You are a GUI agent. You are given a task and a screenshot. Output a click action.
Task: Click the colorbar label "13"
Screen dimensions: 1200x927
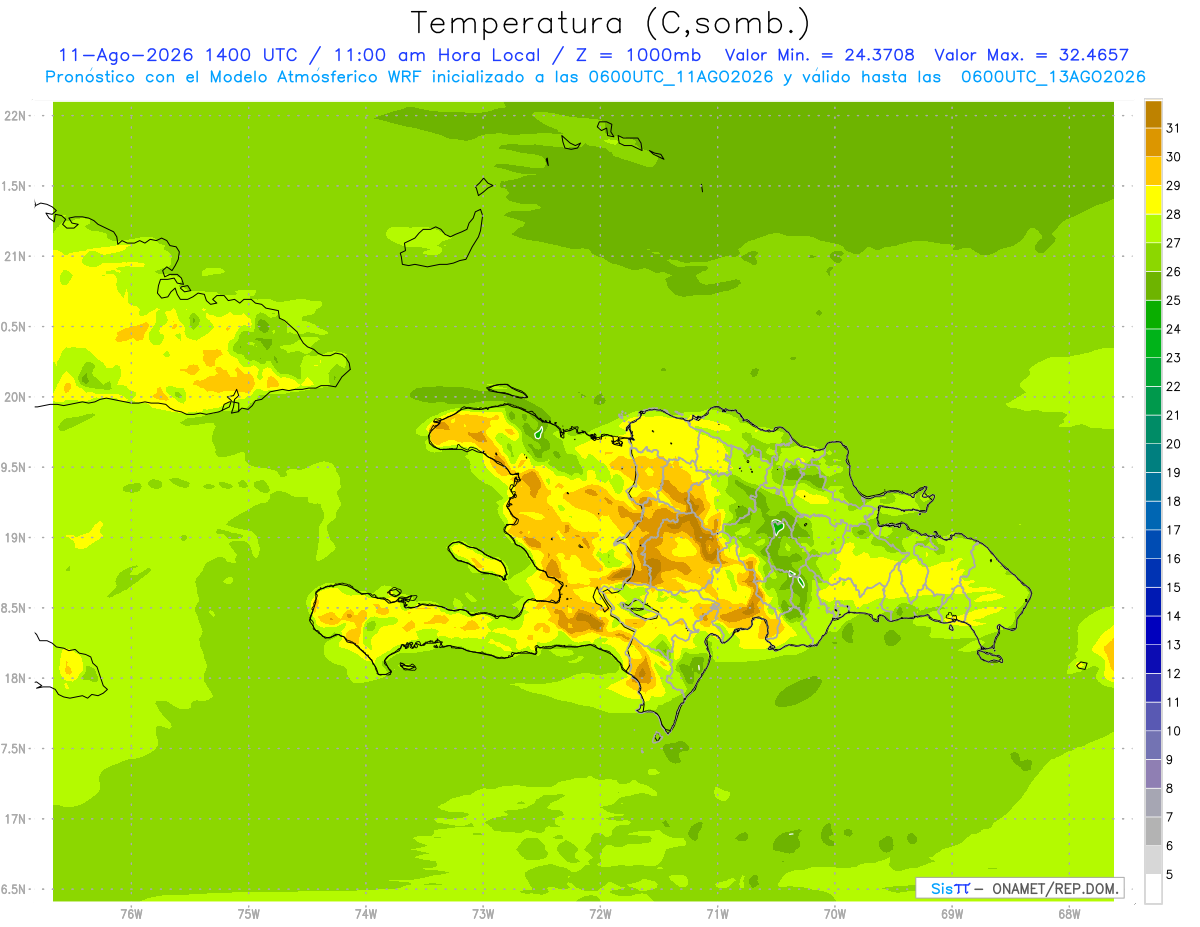coord(1174,645)
